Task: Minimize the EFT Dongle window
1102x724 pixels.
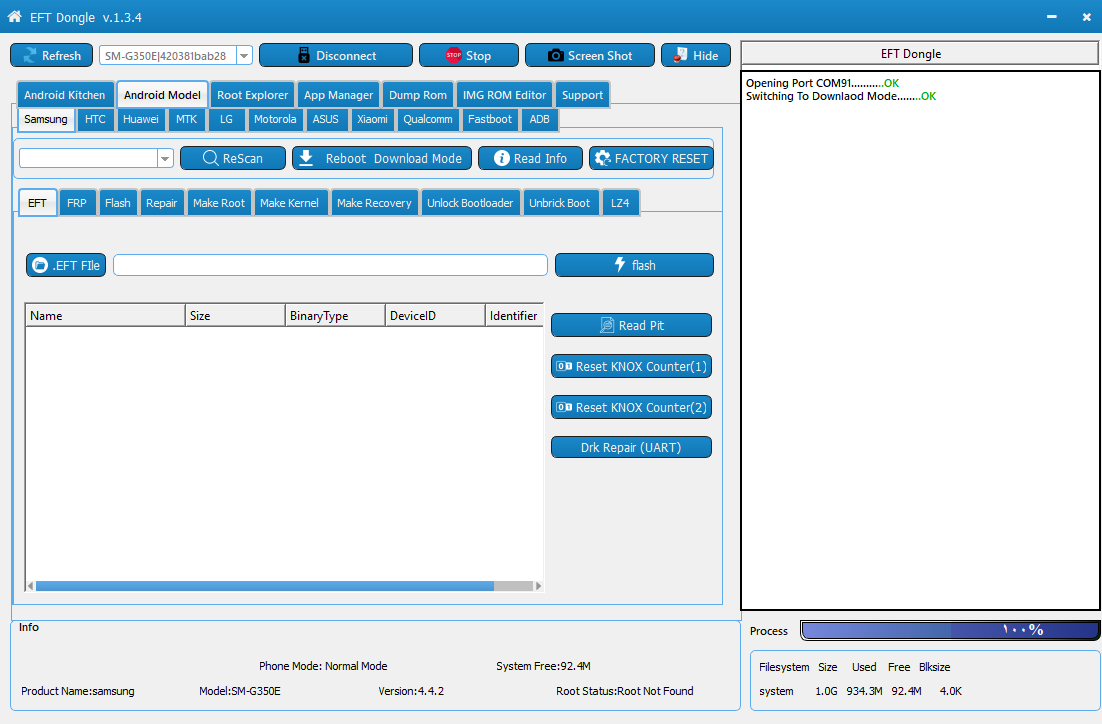Action: 1051,16
